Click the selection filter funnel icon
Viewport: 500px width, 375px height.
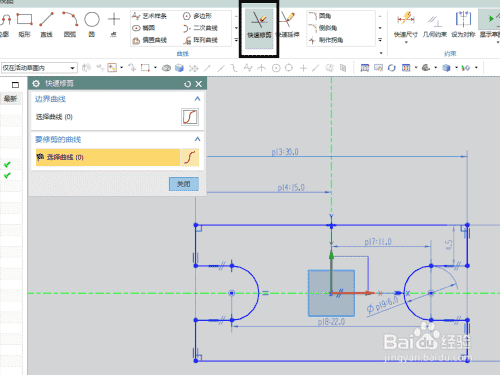(x=112, y=68)
